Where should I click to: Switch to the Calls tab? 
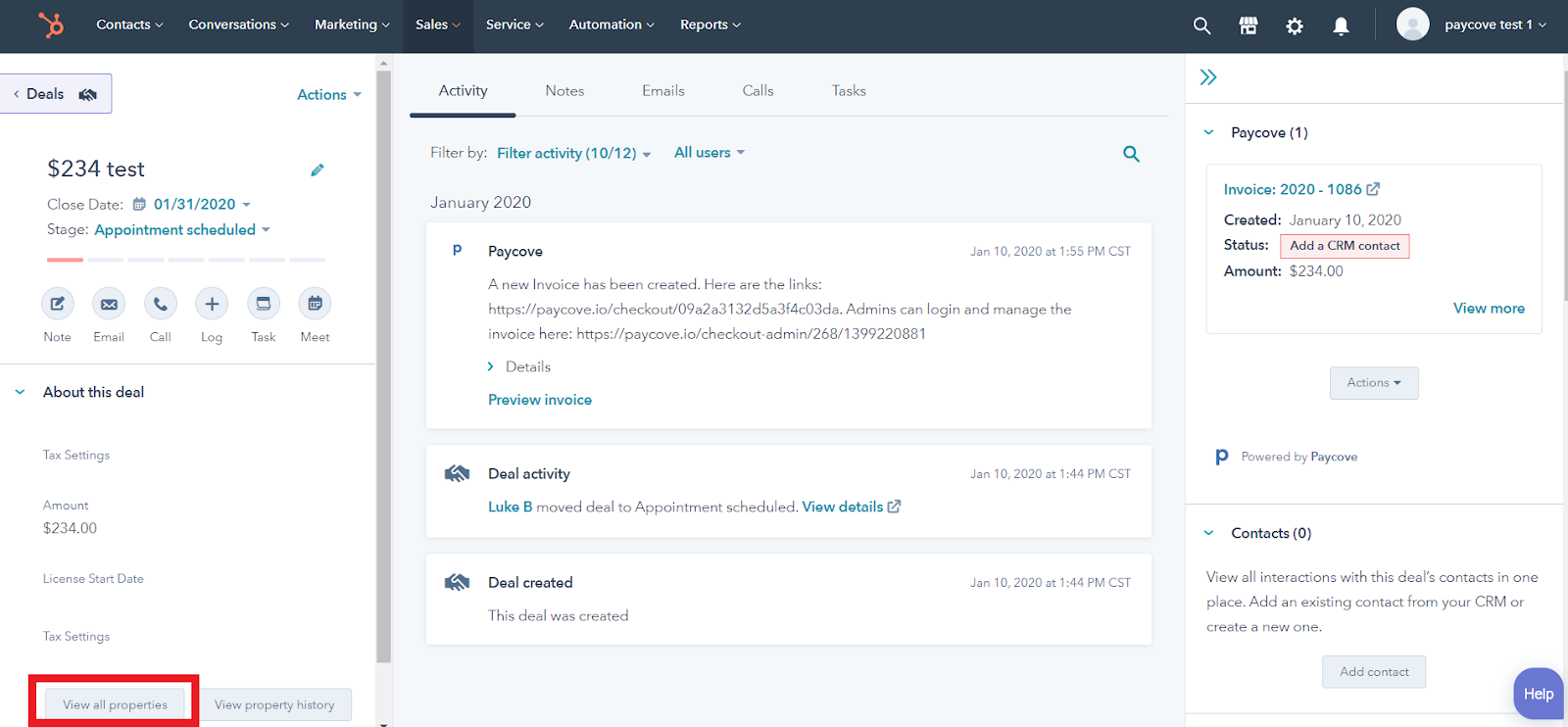coord(758,91)
